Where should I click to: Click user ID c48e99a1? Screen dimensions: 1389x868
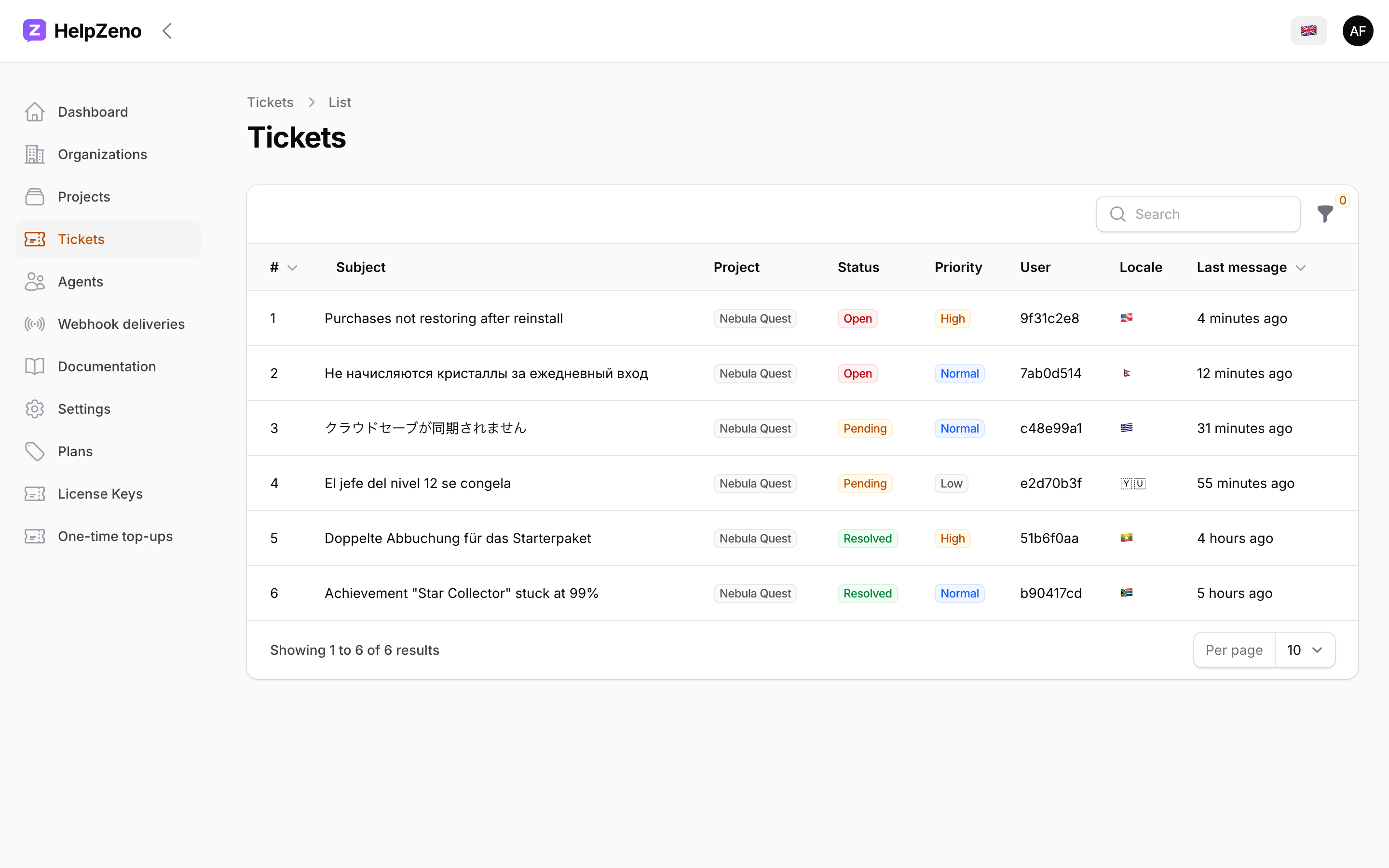click(x=1051, y=428)
